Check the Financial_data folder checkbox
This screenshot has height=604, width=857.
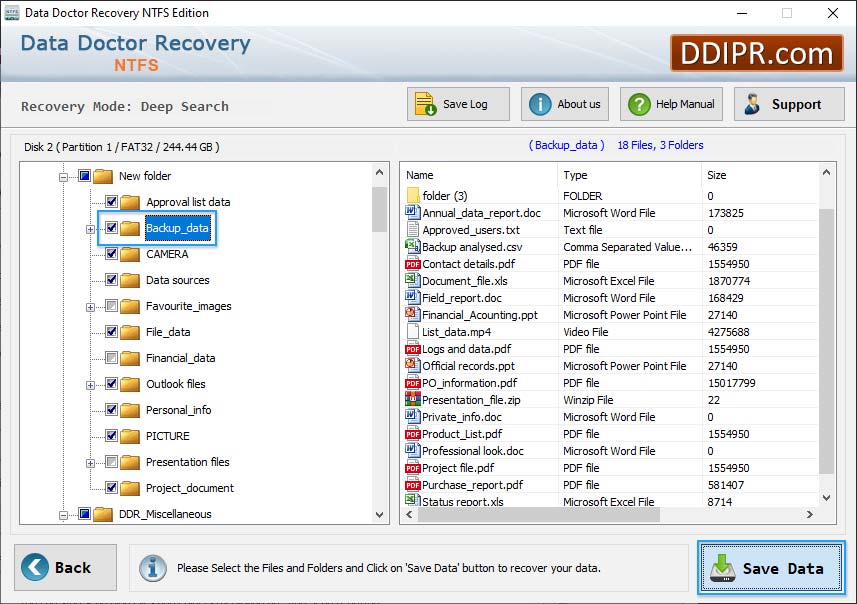[x=111, y=358]
